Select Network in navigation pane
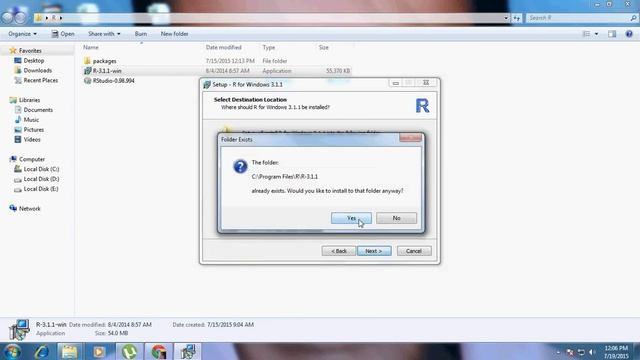Image resolution: width=640 pixels, height=360 pixels. coord(29,209)
